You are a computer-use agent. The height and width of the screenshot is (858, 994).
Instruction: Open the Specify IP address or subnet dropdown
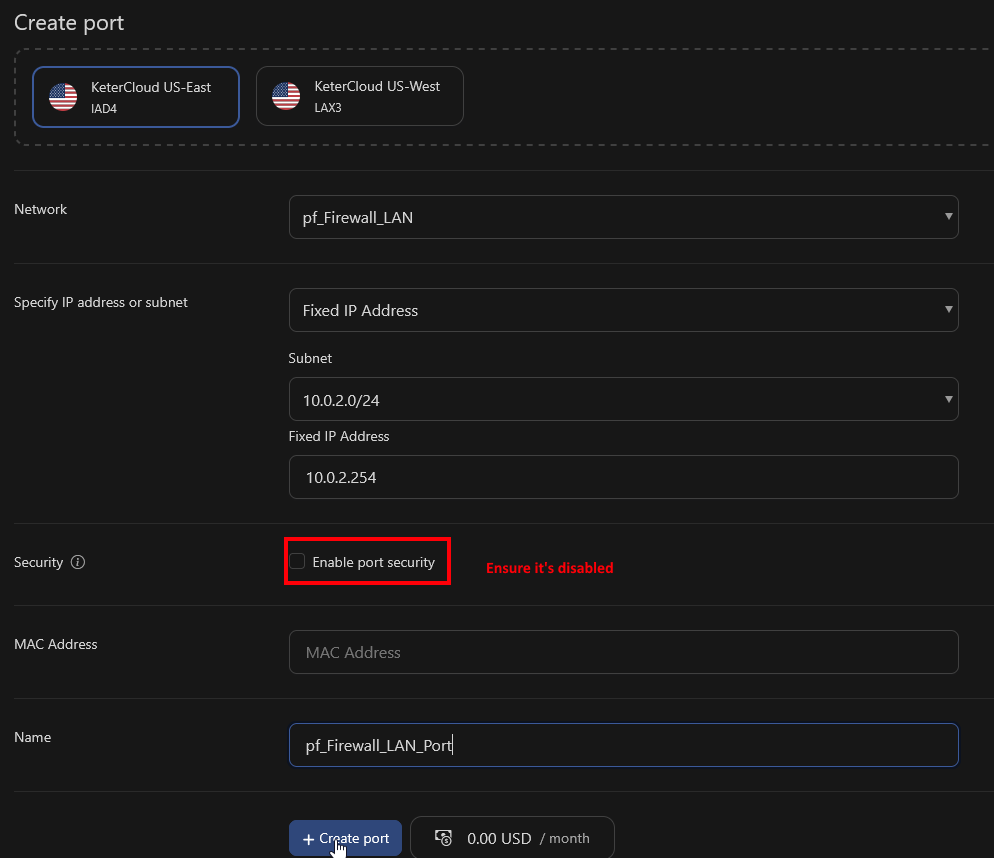point(623,310)
